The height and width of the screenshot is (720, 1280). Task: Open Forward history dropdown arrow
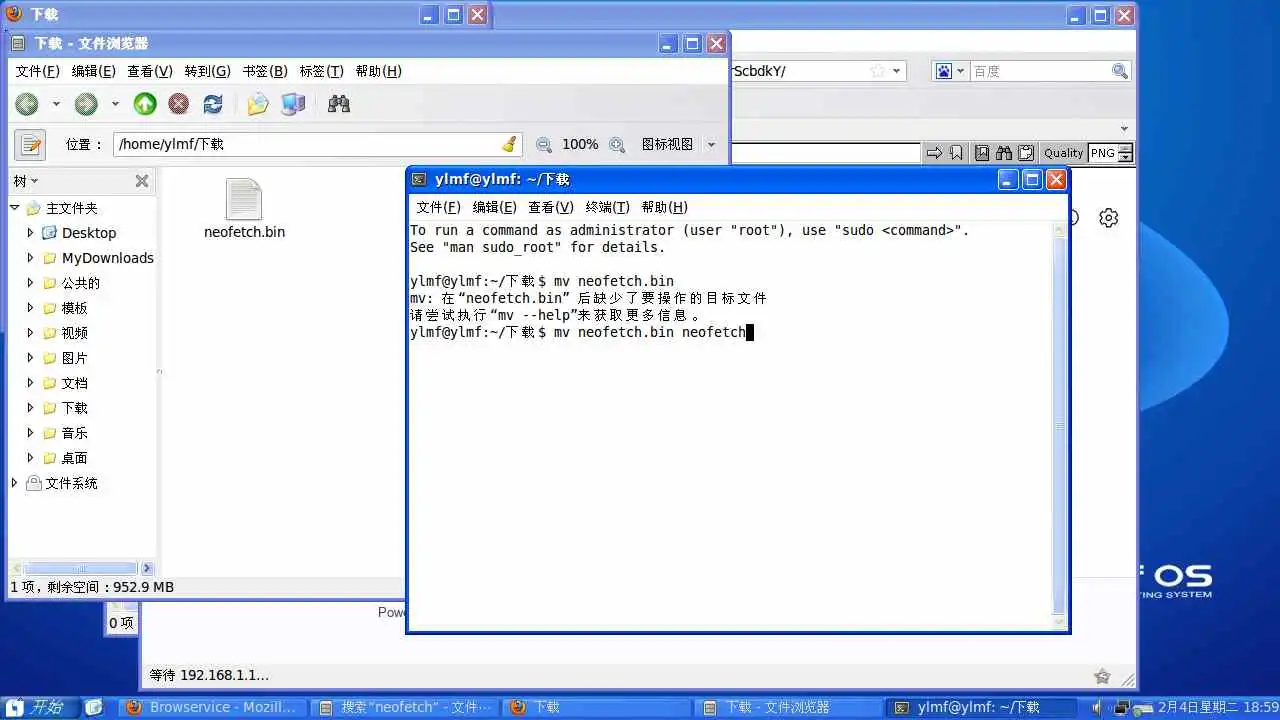115,104
